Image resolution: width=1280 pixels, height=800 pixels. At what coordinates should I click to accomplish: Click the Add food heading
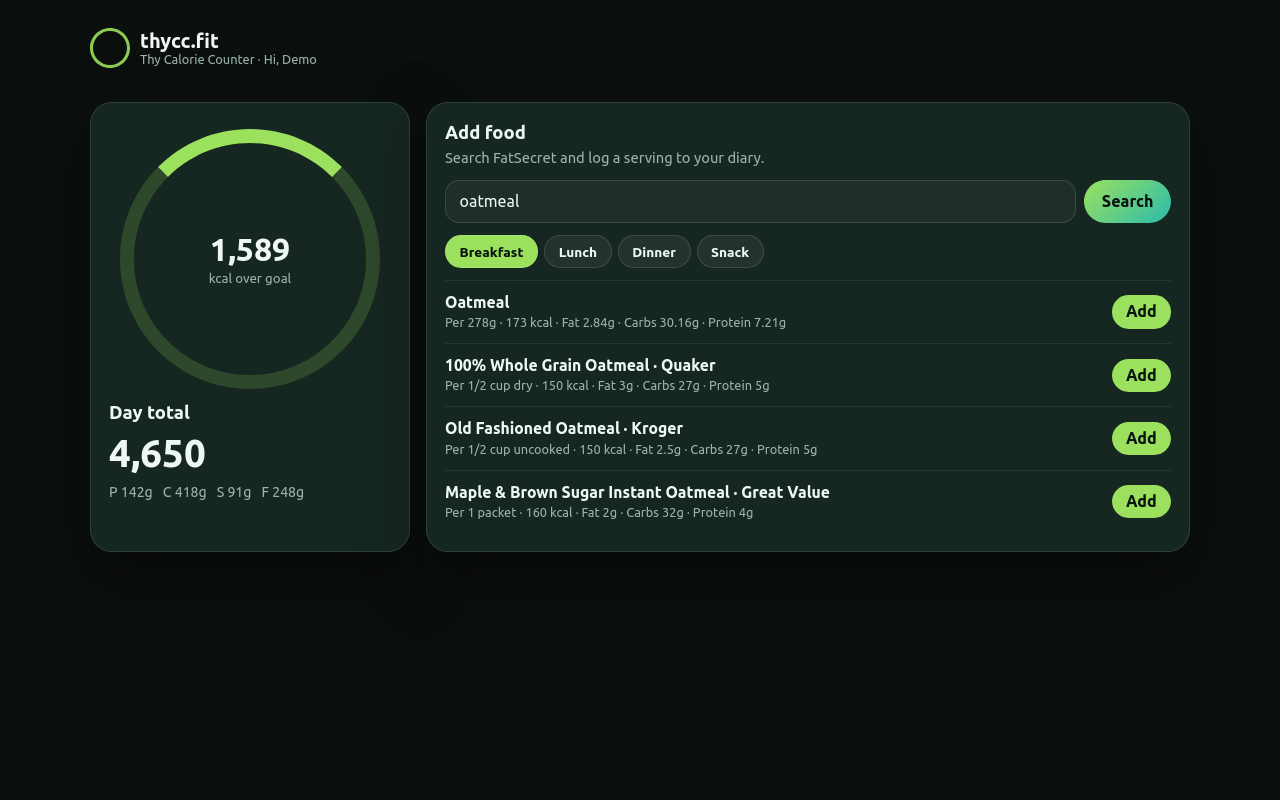[485, 132]
